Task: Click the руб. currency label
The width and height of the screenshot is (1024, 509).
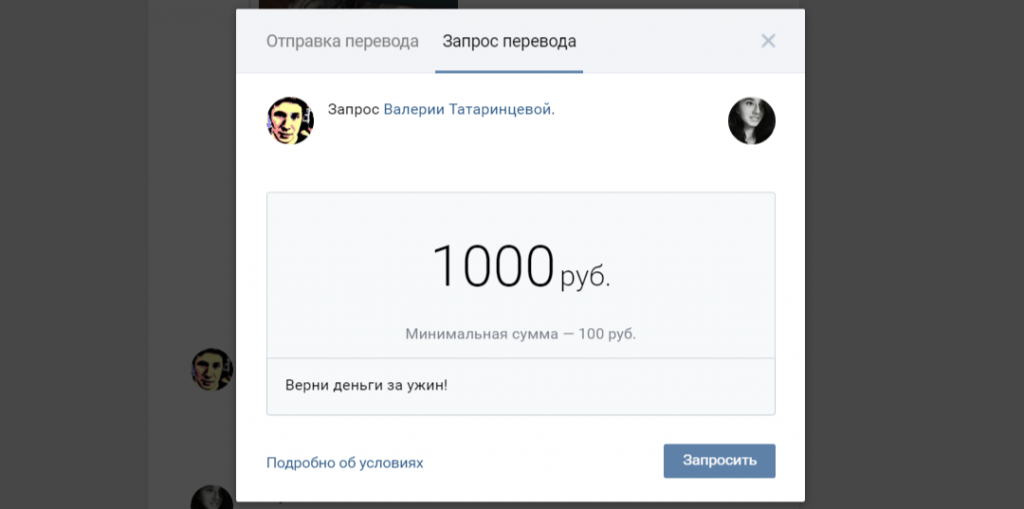Action: (585, 277)
